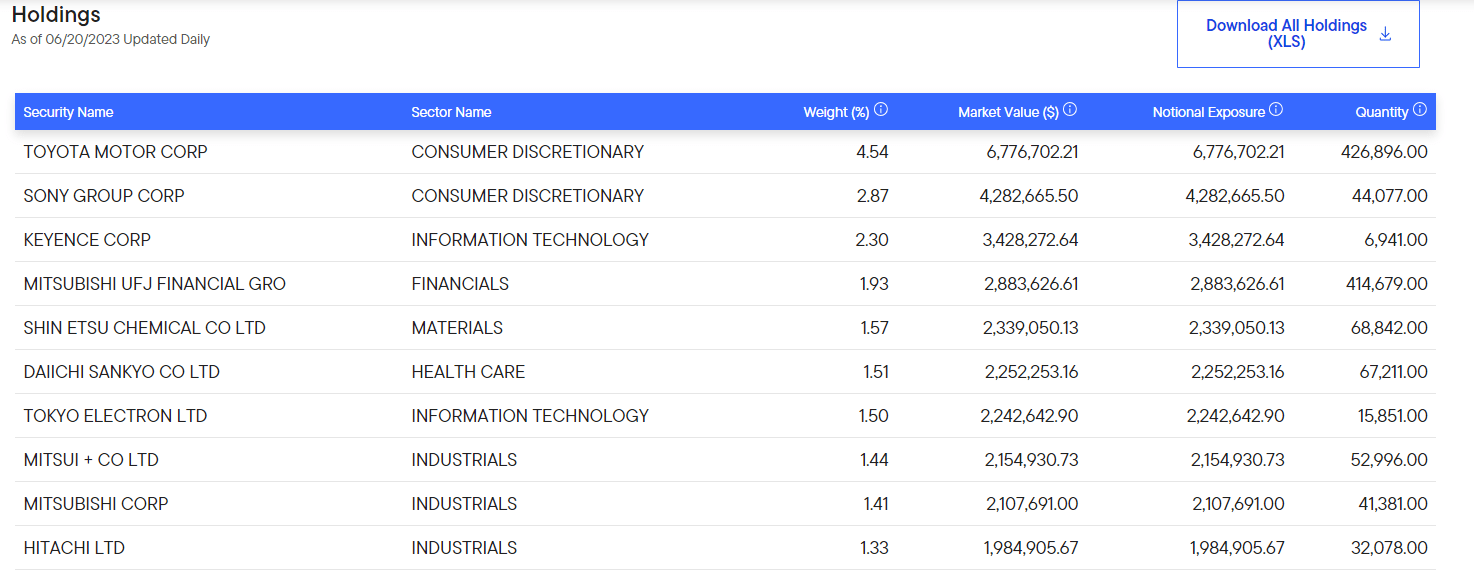Select TOKYO ELECTRON LTD holding

pos(115,416)
